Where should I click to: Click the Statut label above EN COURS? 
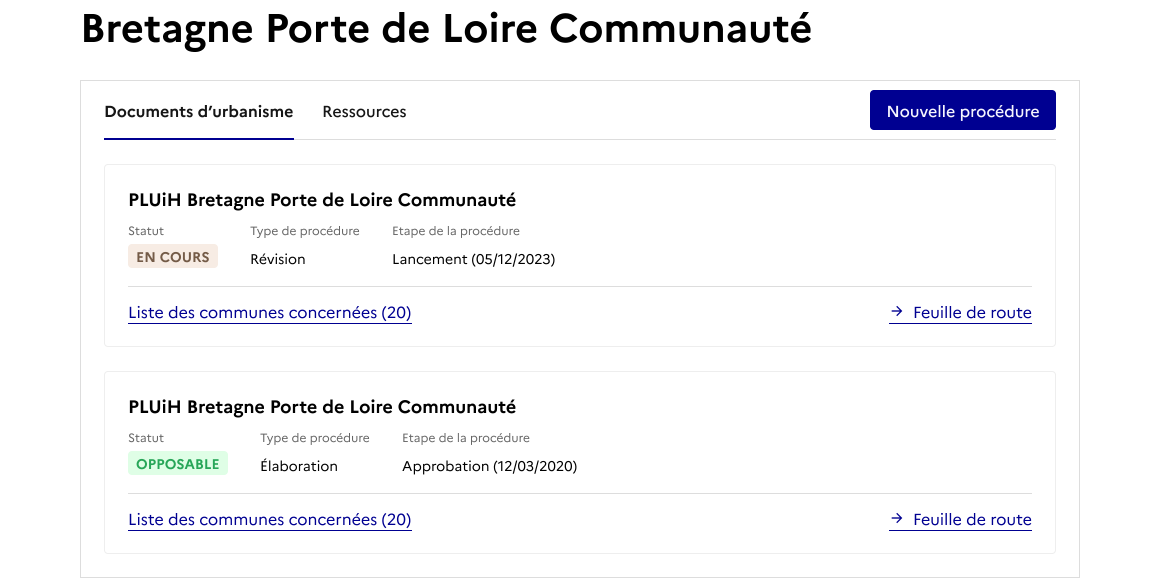tap(146, 231)
